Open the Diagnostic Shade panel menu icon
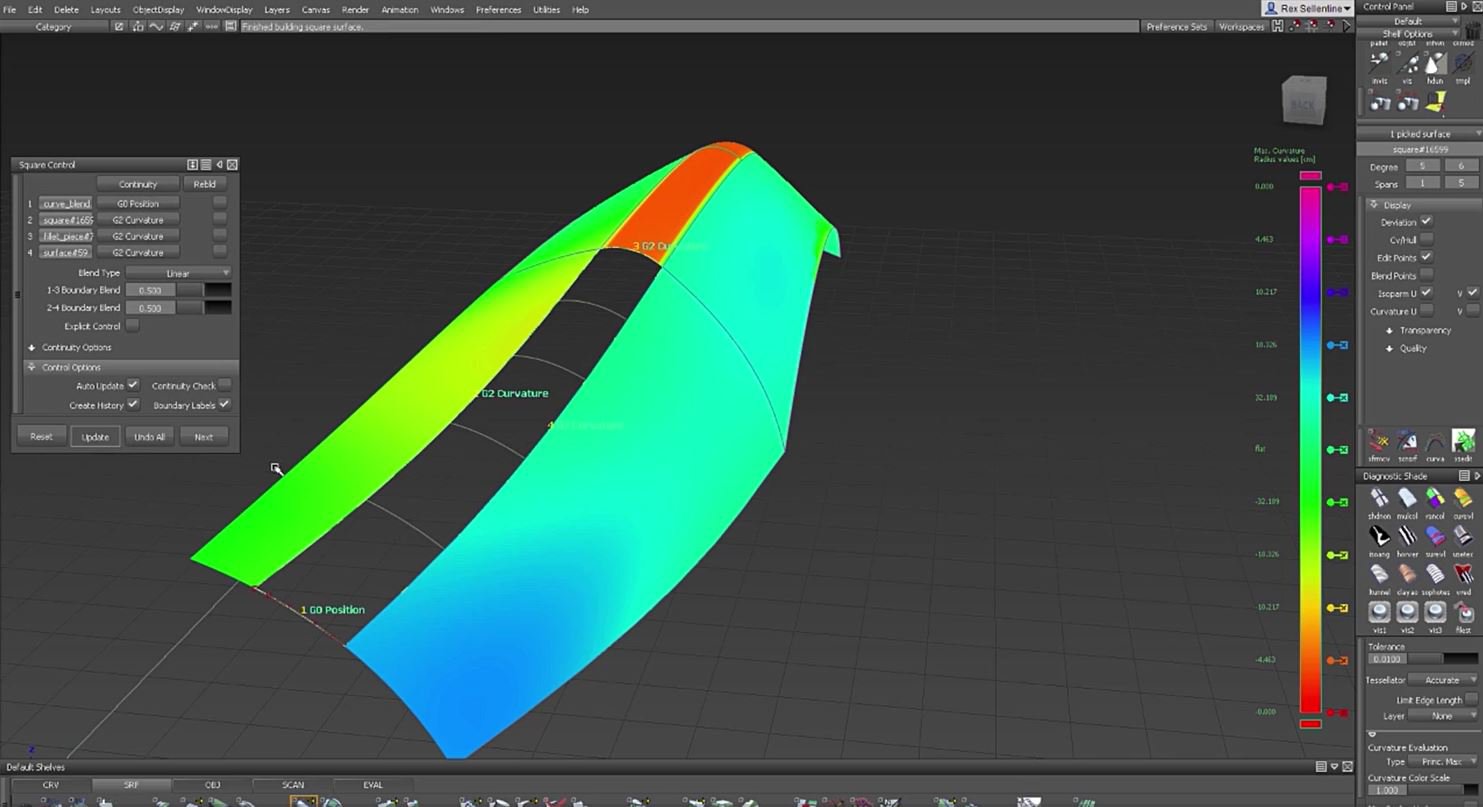1483x807 pixels. click(1464, 476)
